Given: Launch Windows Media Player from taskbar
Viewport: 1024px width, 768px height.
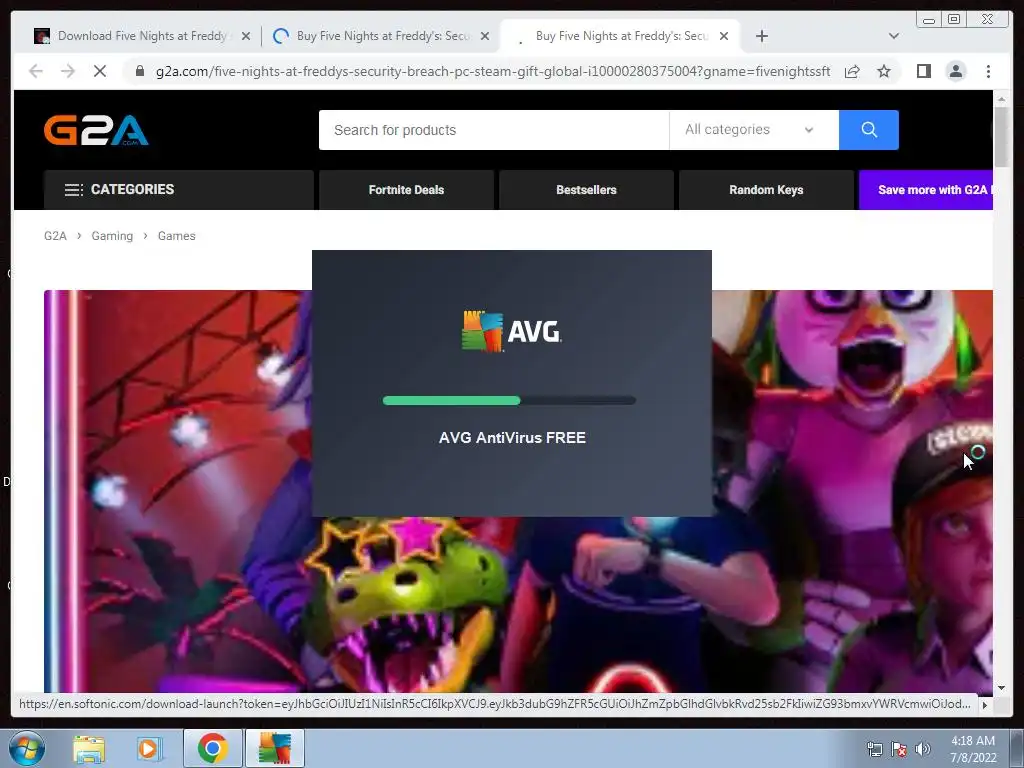Looking at the screenshot, I should pos(150,748).
